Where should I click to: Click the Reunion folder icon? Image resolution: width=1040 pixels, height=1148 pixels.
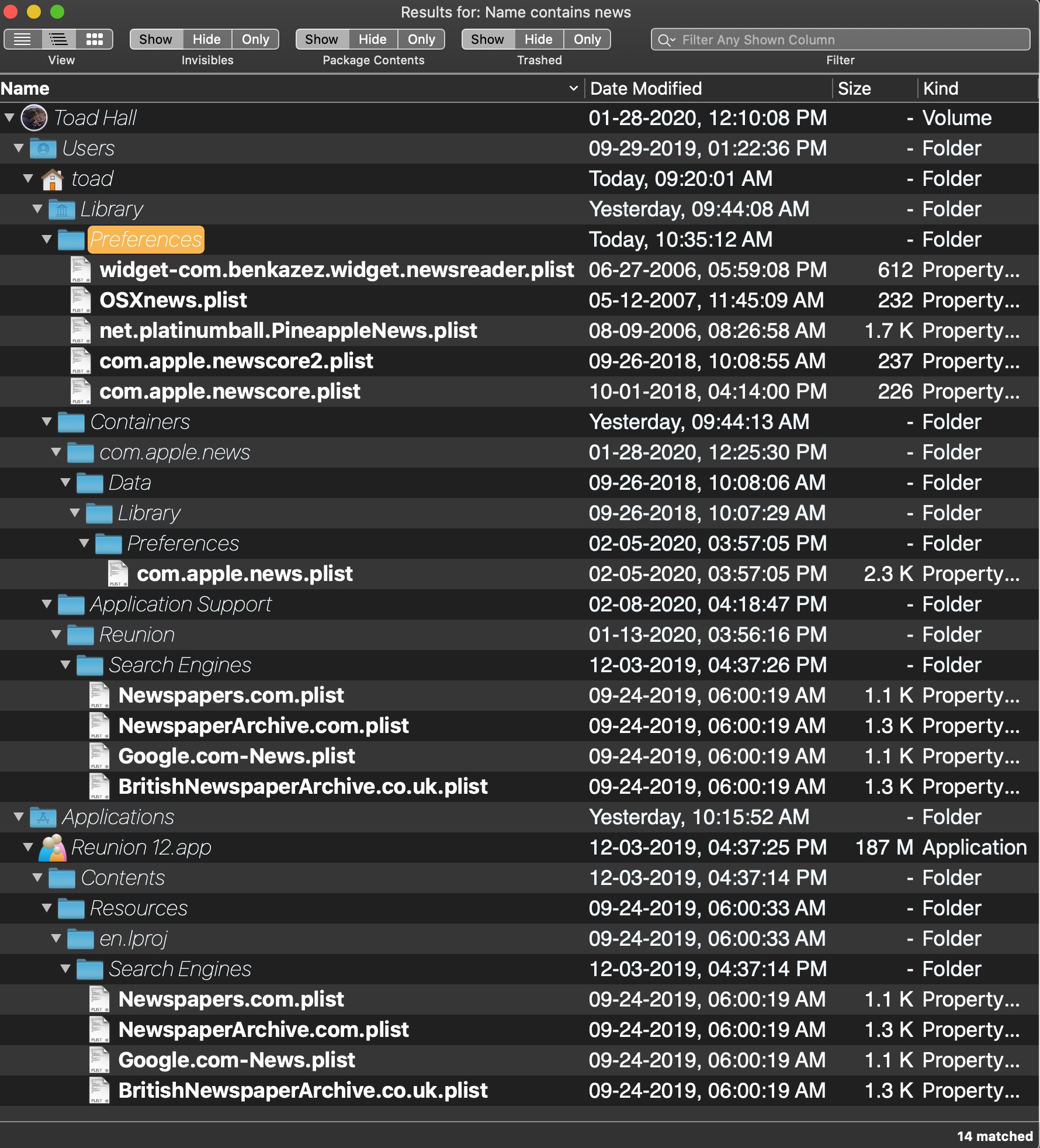(81, 635)
